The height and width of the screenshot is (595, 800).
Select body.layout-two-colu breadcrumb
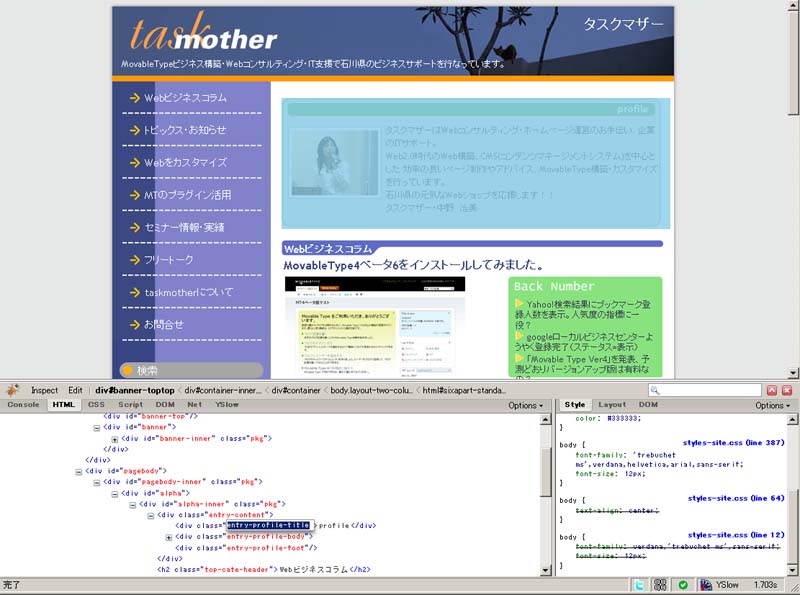tap(370, 390)
